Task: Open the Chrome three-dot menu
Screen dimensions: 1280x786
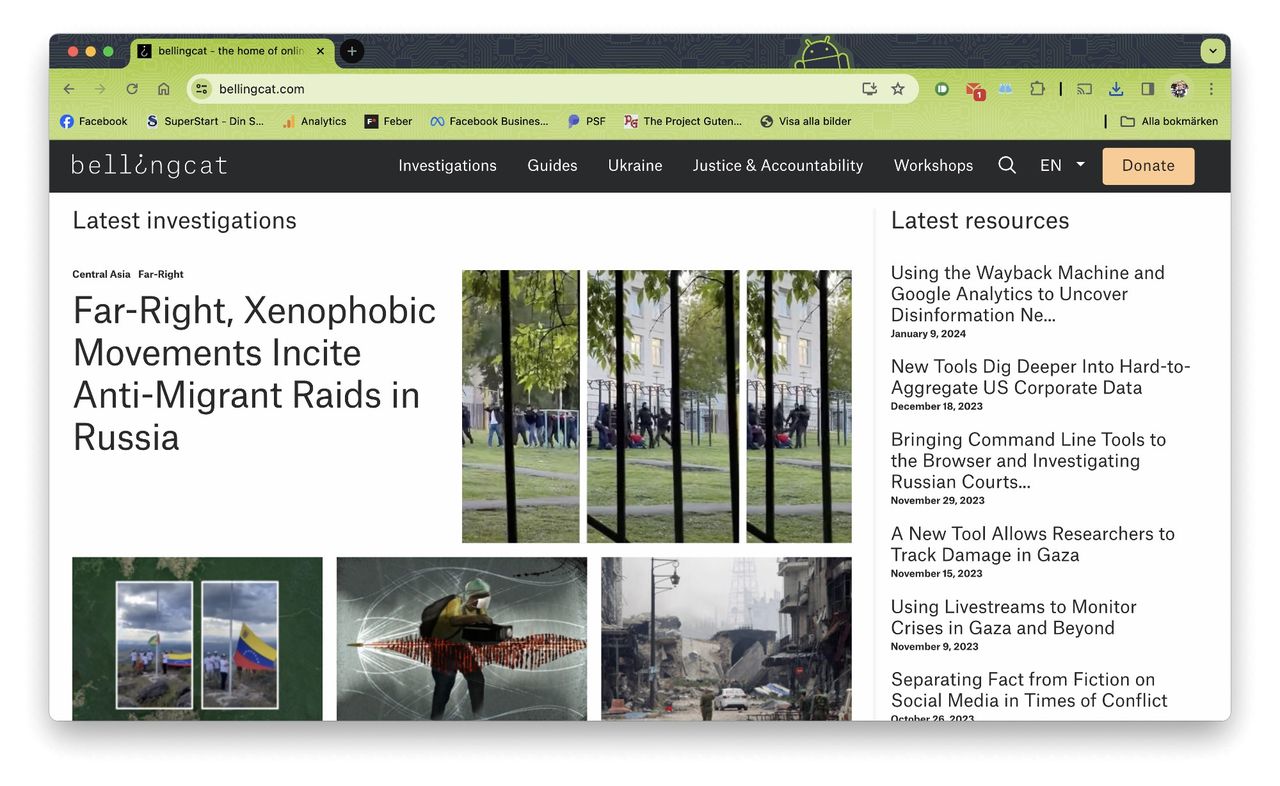Action: coord(1211,89)
